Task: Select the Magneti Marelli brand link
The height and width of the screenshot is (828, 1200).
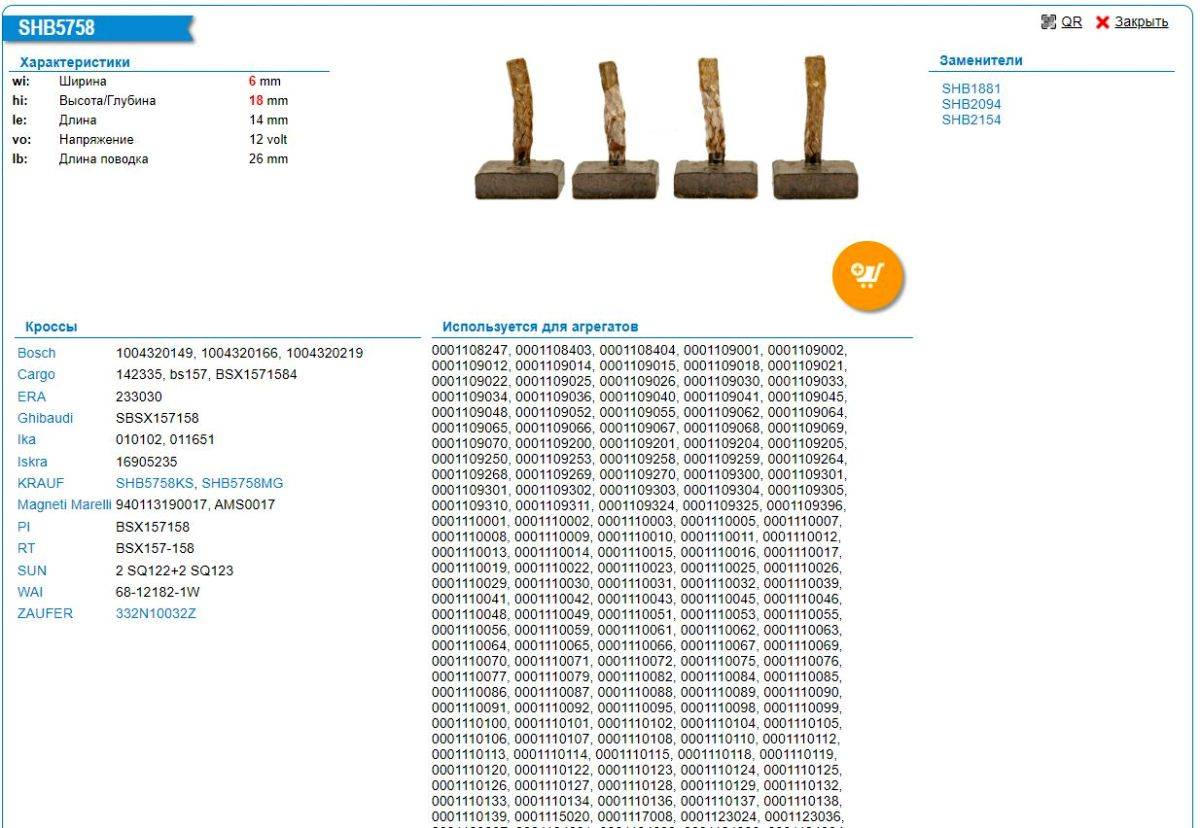Action: [x=64, y=505]
